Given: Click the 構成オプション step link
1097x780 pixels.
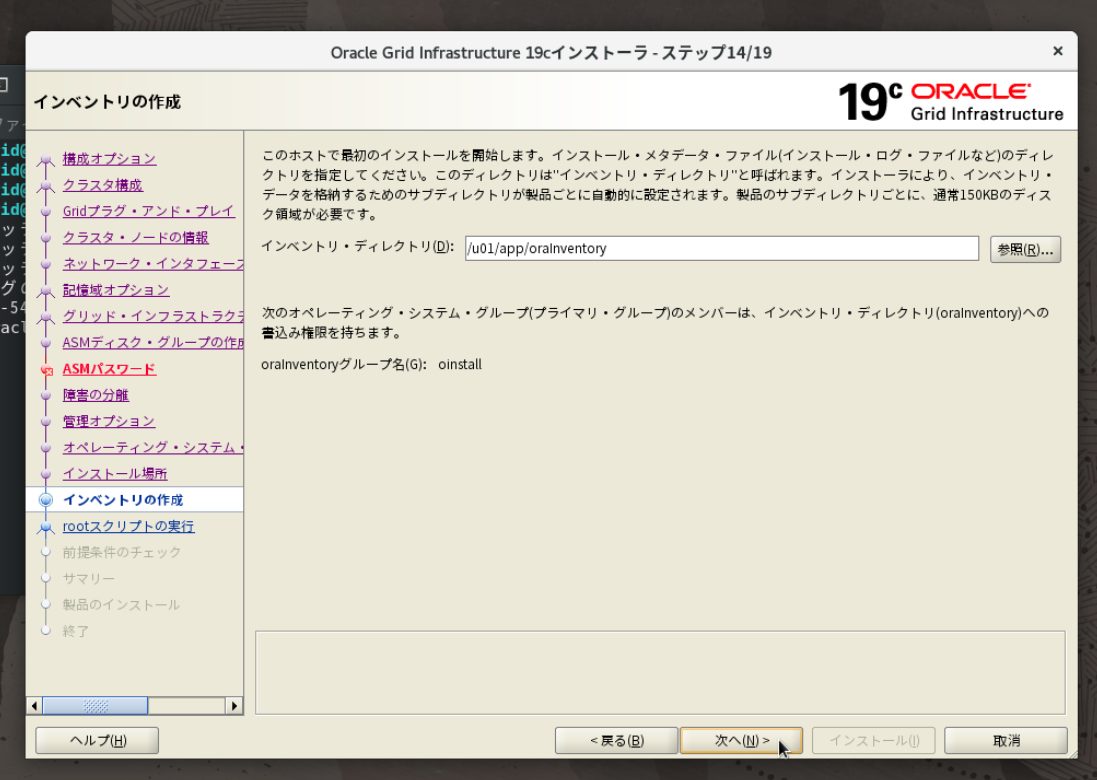Looking at the screenshot, I should (109, 159).
